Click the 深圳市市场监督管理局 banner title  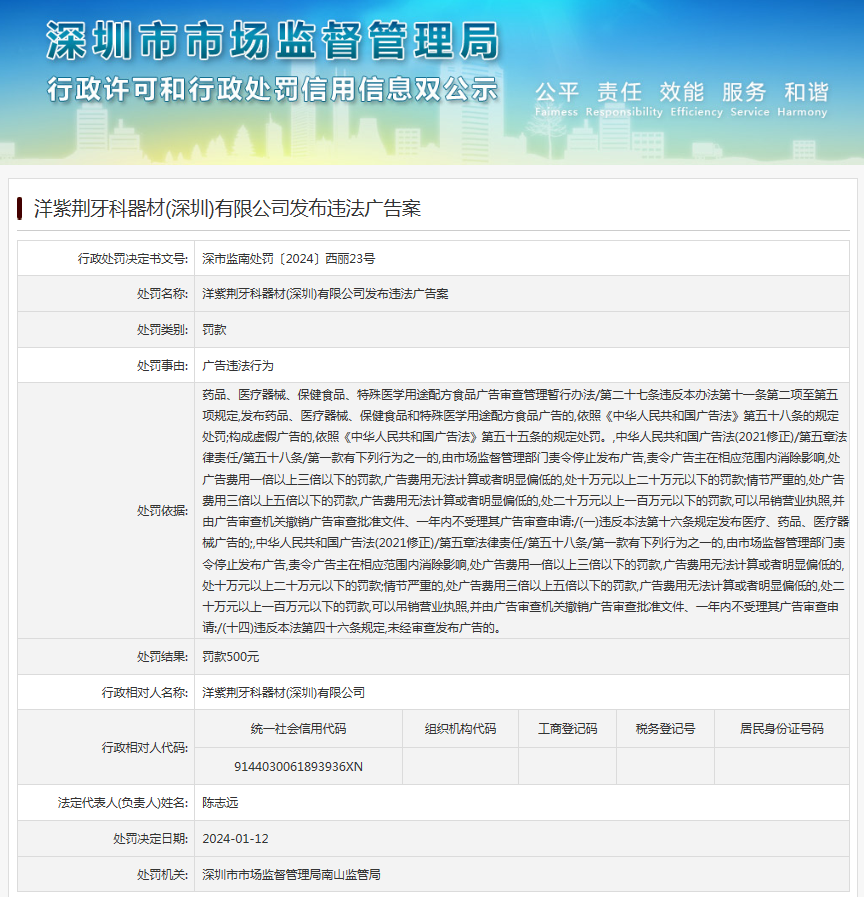273,41
